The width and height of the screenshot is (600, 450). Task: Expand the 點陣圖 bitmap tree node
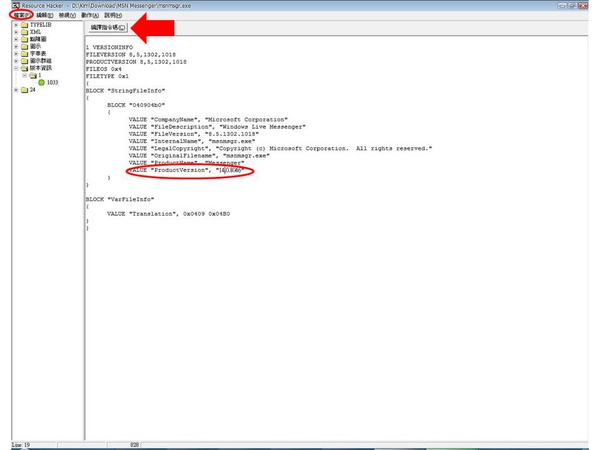(16, 39)
